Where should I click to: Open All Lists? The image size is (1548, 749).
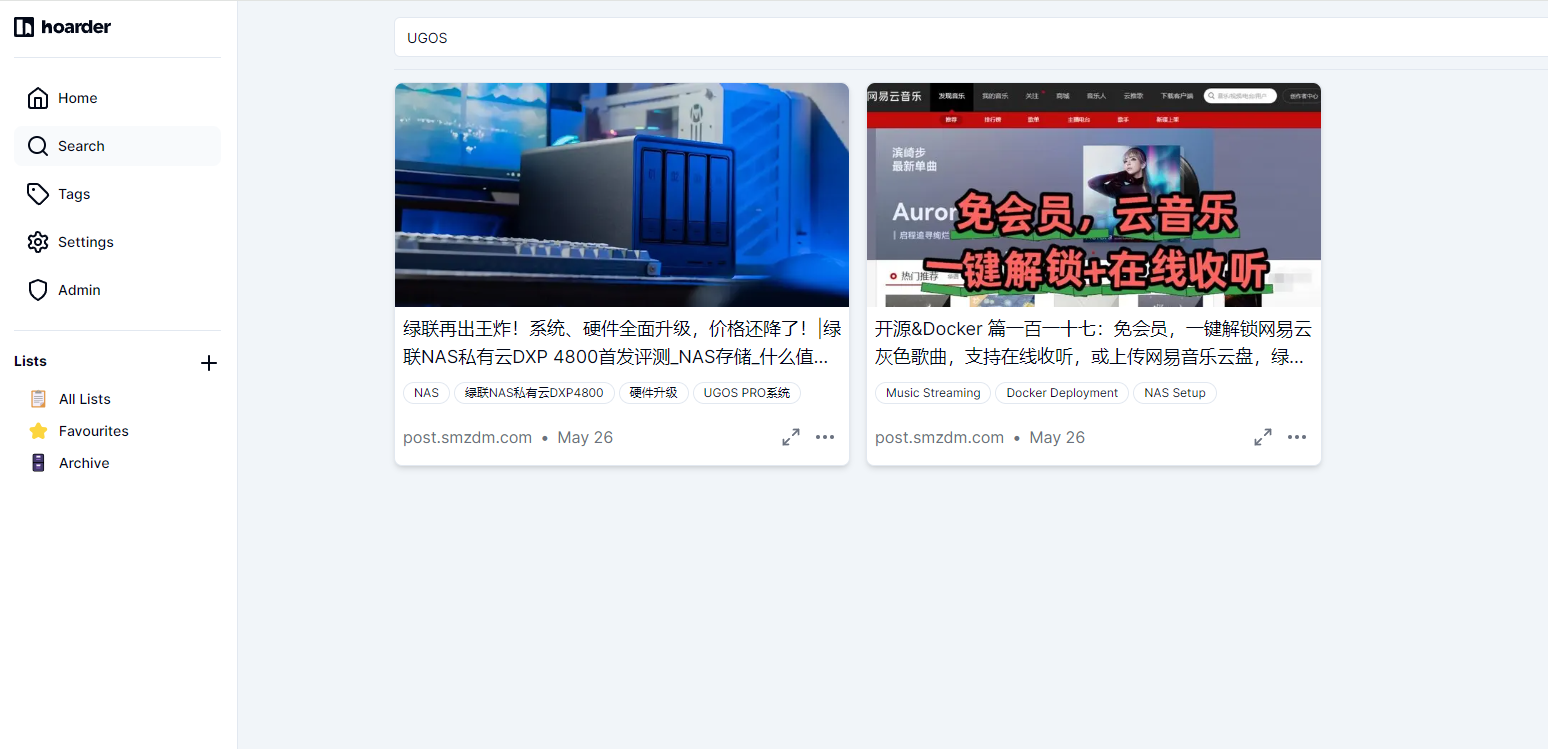tap(84, 399)
